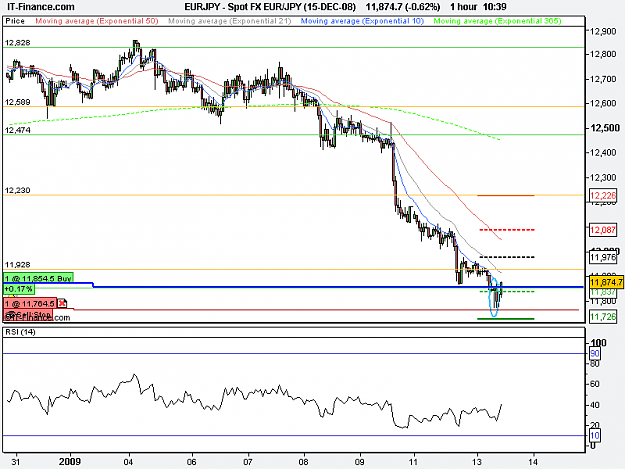Click the EURJPY - Spot FX chart title
625x469 pixels.
pyautogui.click(x=270, y=7)
